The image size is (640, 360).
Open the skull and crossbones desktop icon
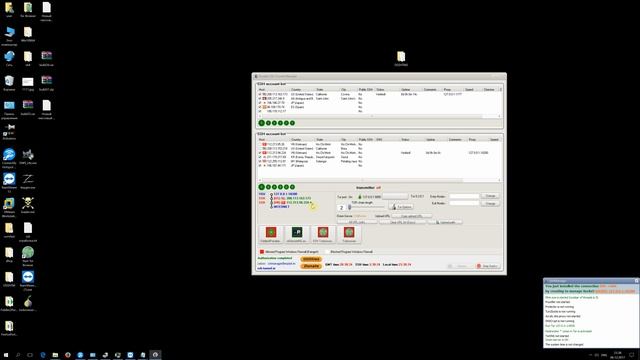28,205
